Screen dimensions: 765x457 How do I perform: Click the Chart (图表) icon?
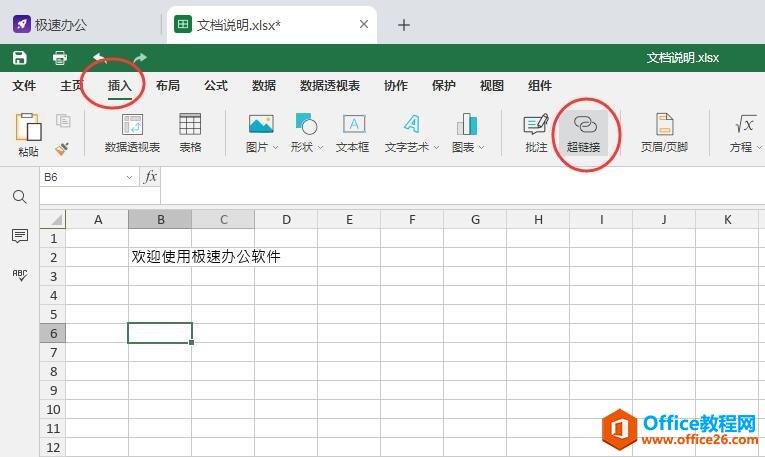[466, 124]
